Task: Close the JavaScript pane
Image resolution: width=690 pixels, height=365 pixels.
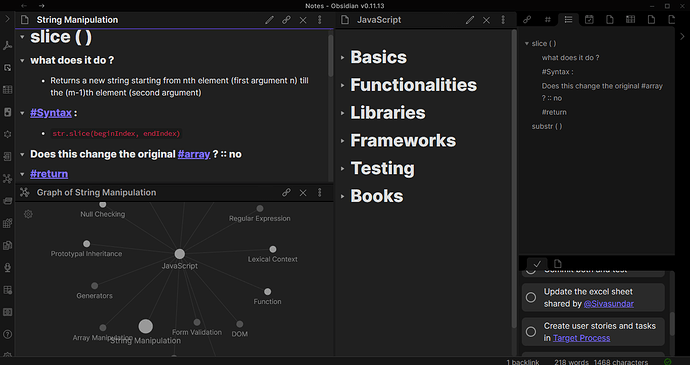Action: [486, 20]
